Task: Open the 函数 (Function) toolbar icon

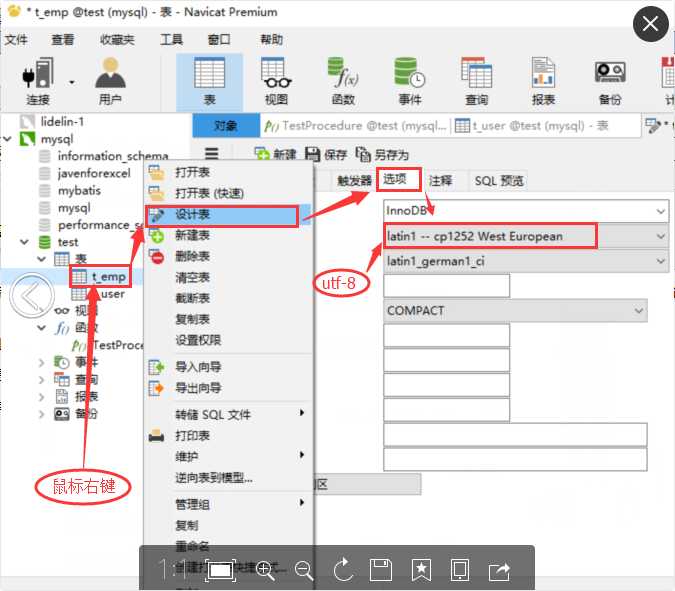Action: [343, 81]
